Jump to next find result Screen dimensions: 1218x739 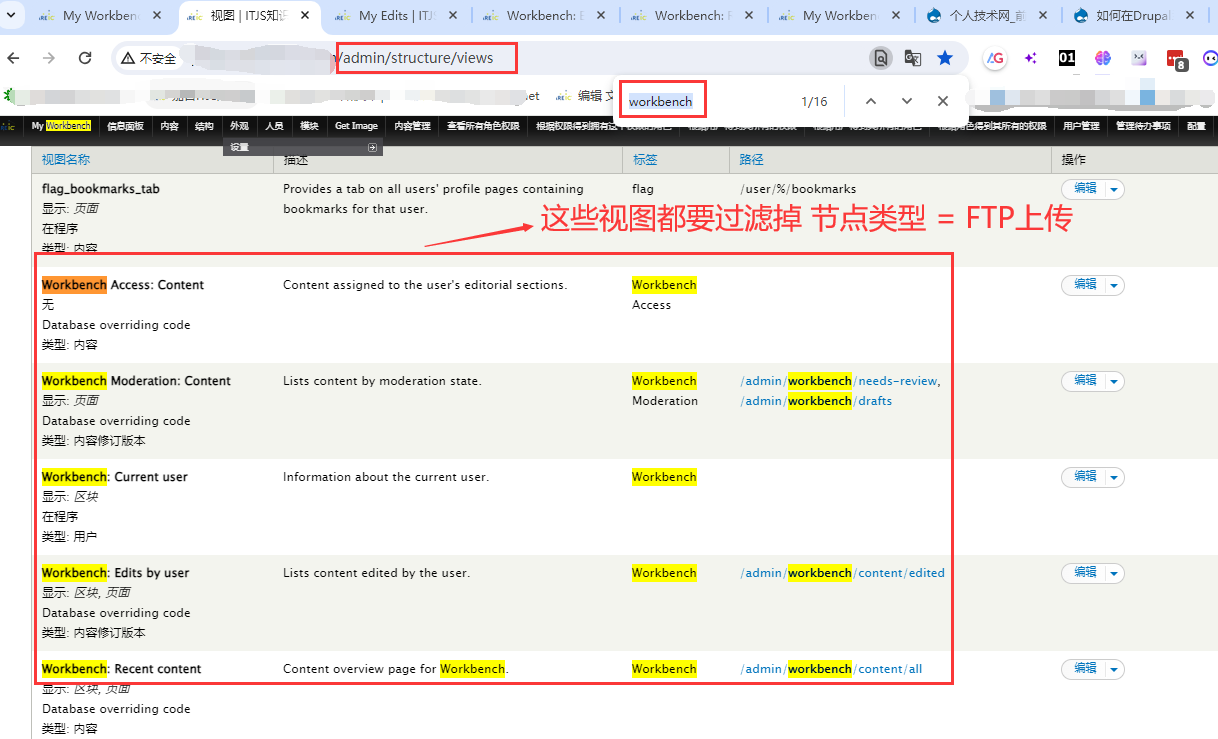[x=907, y=101]
